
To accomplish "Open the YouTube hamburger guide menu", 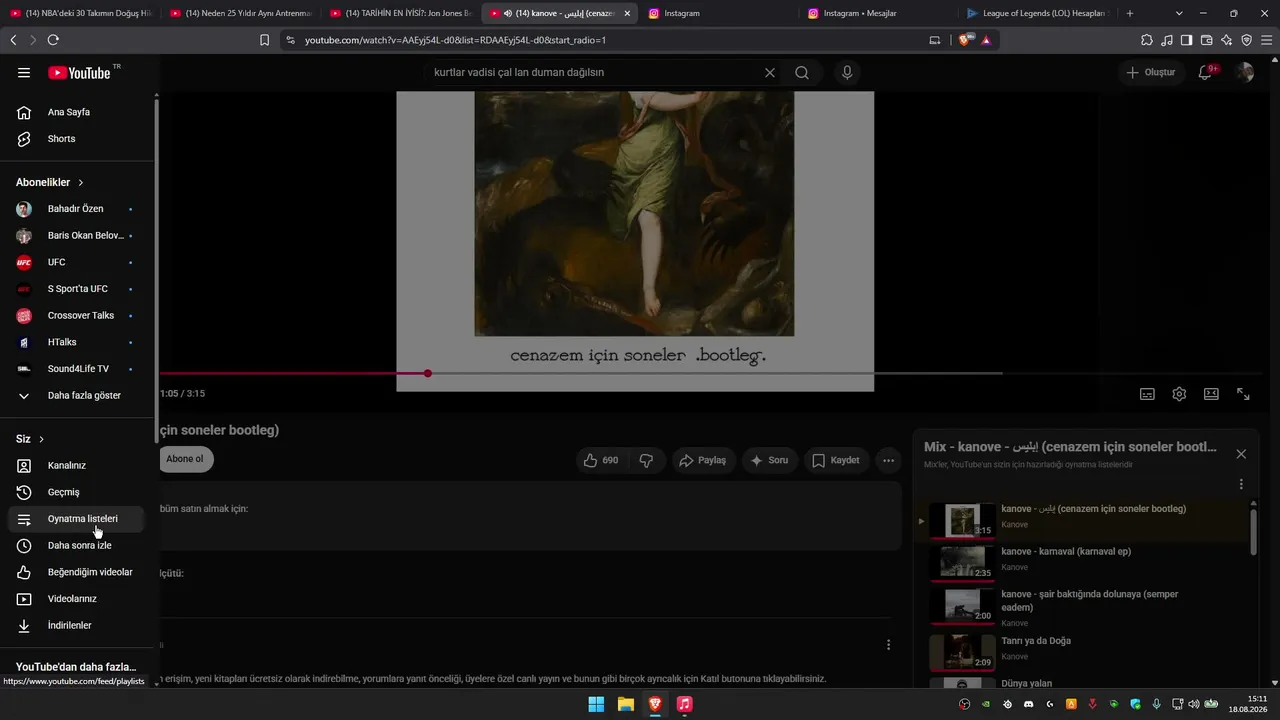I will (x=24, y=72).
